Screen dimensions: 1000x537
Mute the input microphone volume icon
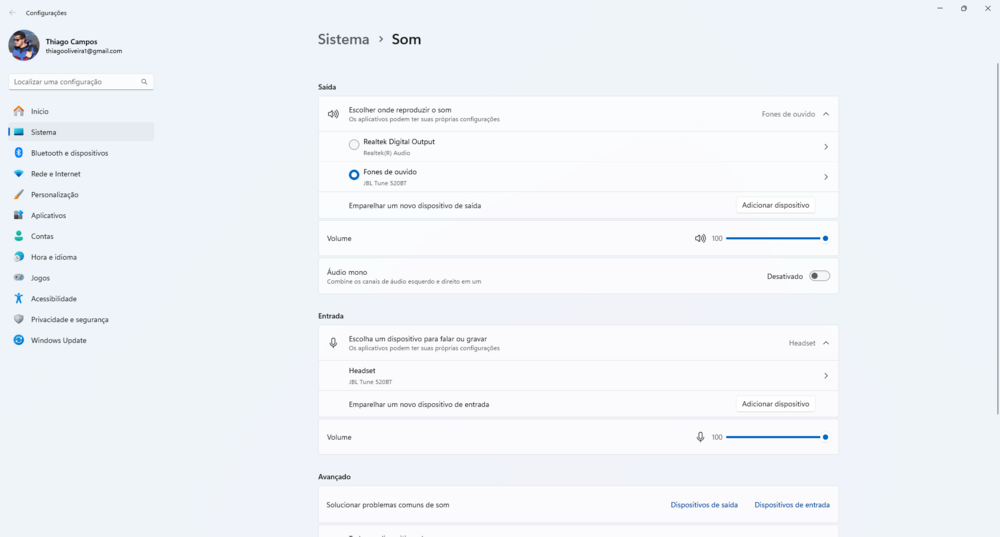pyautogui.click(x=700, y=437)
